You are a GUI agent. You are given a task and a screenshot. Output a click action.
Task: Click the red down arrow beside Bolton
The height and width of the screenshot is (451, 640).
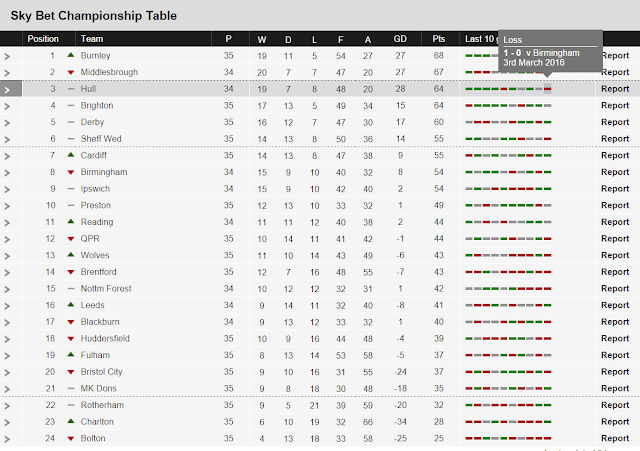coord(71,438)
